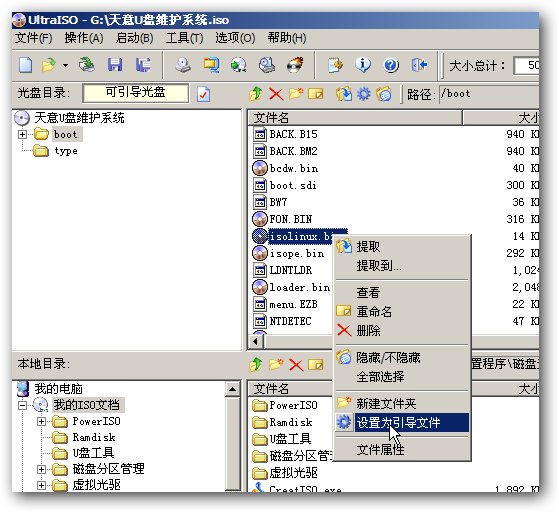Open the 操作(A) menu

(84, 38)
